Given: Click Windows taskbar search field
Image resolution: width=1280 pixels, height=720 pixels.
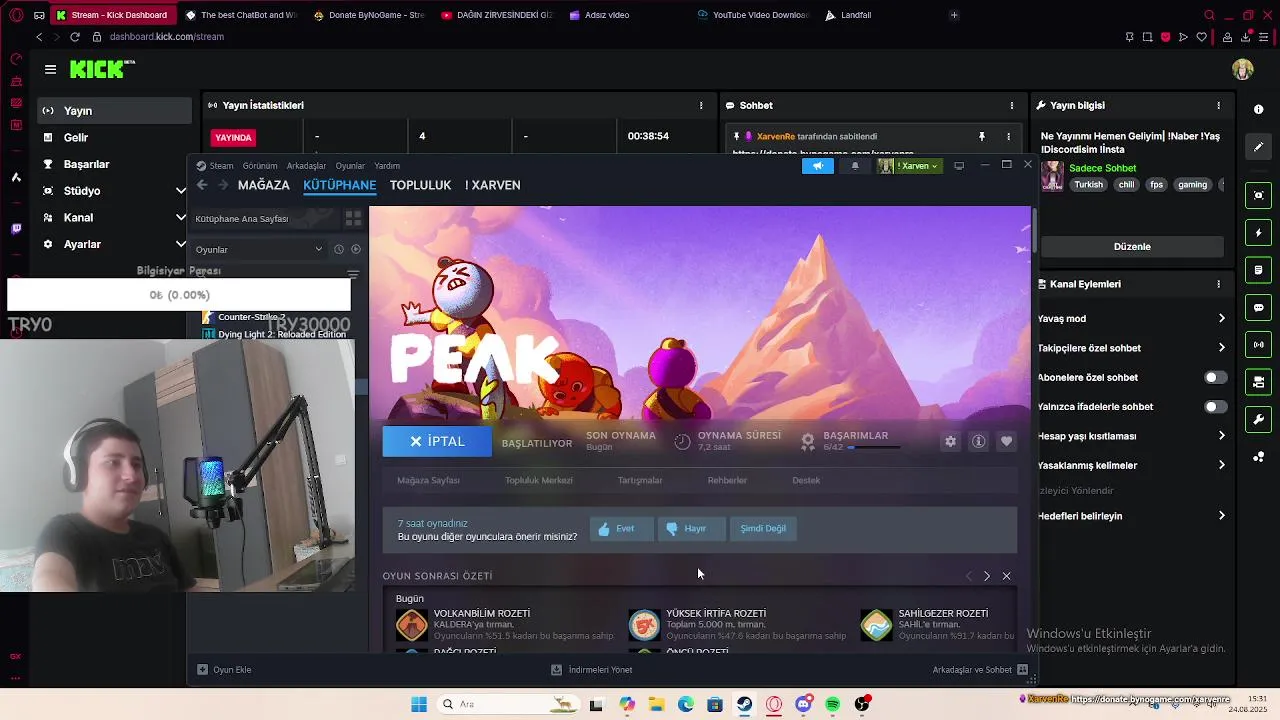Looking at the screenshot, I should pos(508,704).
